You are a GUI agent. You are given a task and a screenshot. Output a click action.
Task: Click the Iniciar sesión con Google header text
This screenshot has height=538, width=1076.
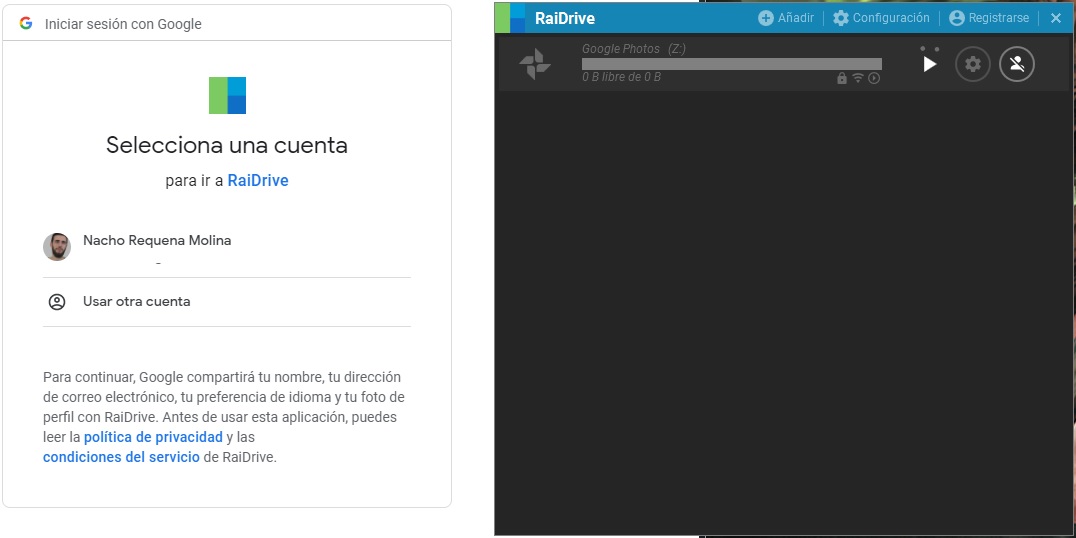point(124,24)
